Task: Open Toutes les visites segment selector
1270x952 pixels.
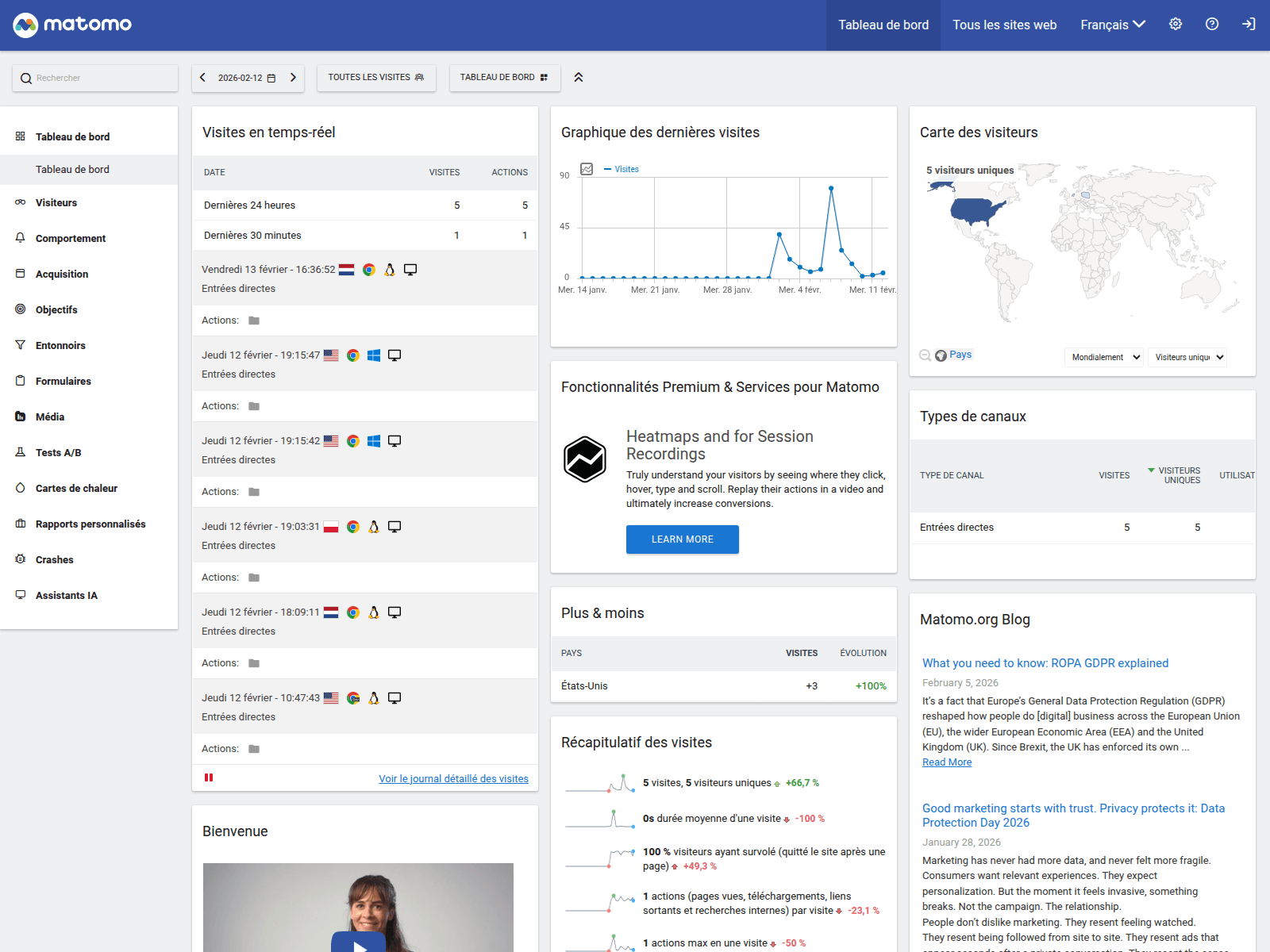Action: click(x=376, y=77)
